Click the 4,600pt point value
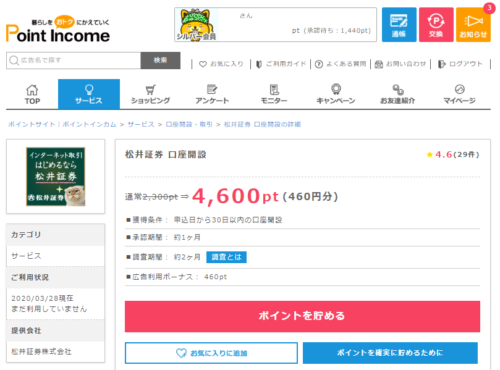 point(235,196)
